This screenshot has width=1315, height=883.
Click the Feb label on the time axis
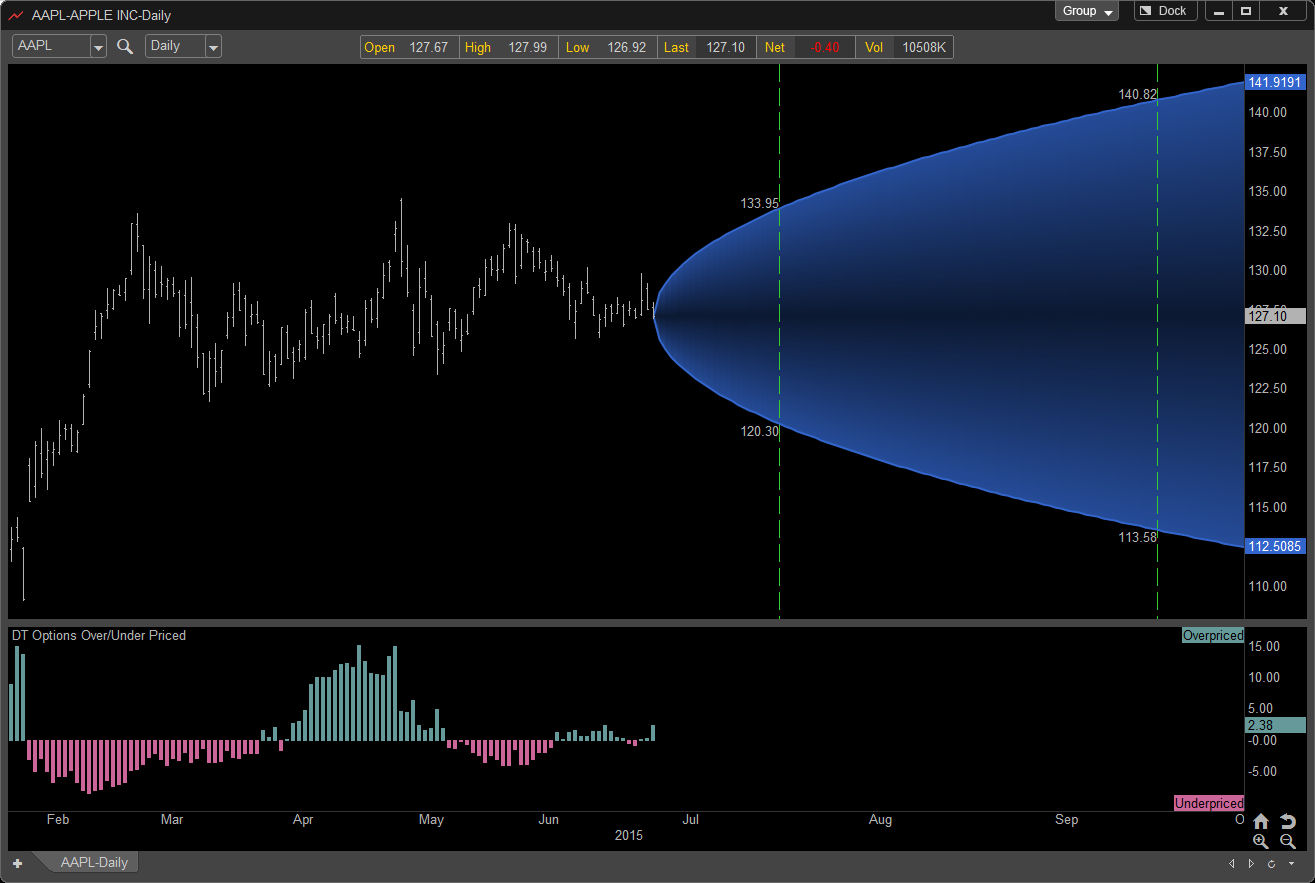pos(58,820)
